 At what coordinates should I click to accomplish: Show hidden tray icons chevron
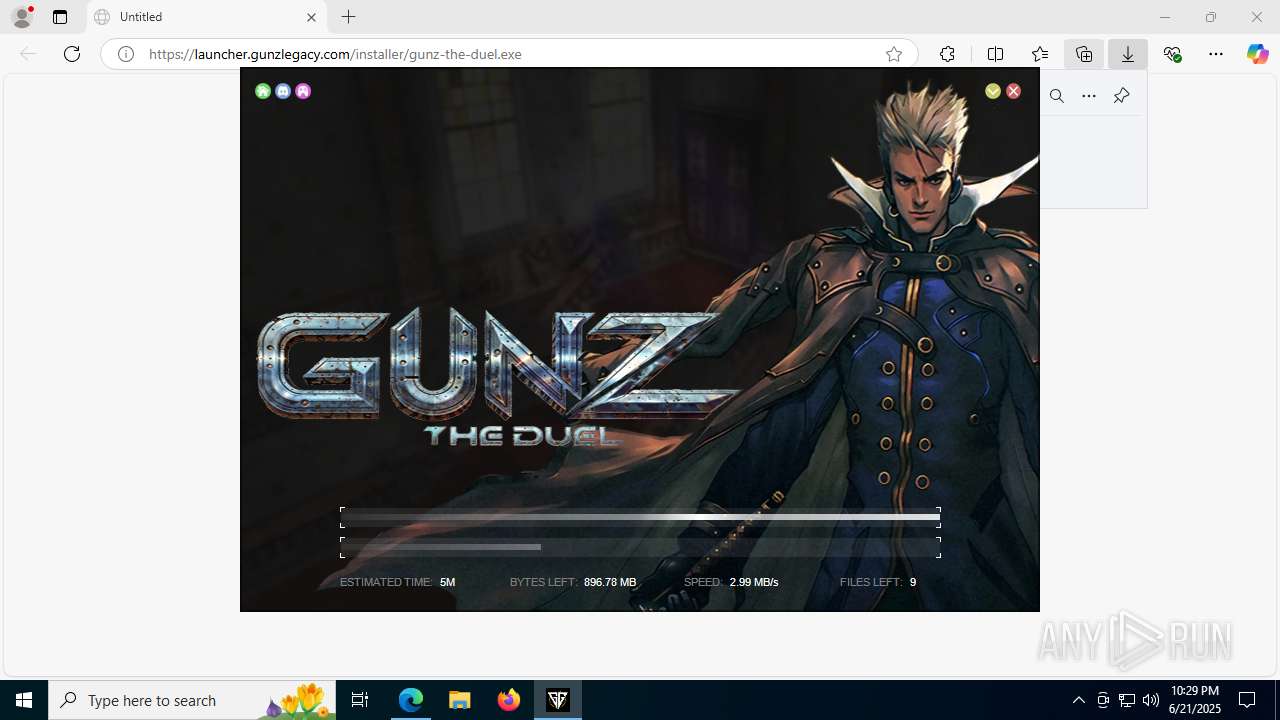coord(1078,700)
